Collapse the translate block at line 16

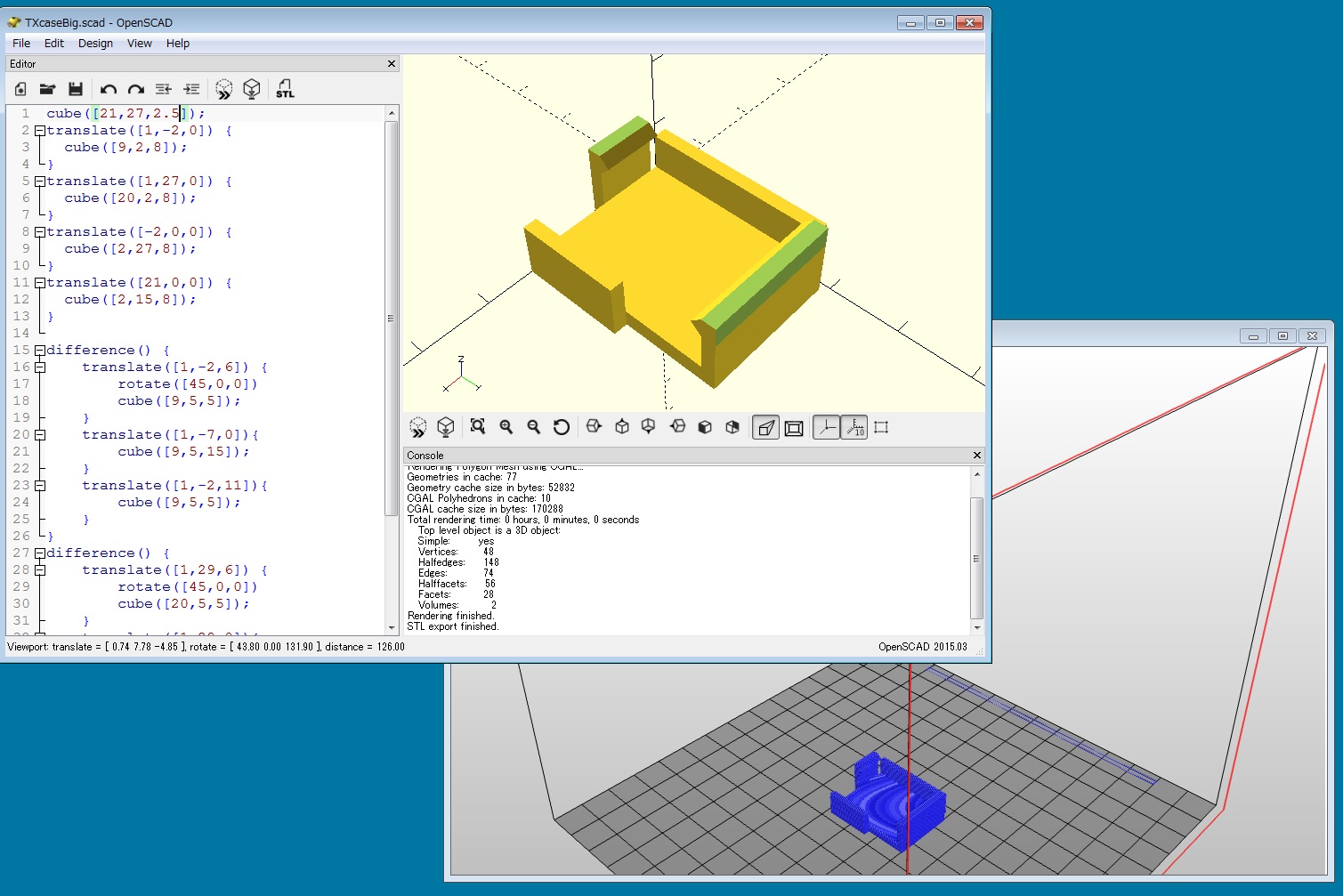pos(39,367)
